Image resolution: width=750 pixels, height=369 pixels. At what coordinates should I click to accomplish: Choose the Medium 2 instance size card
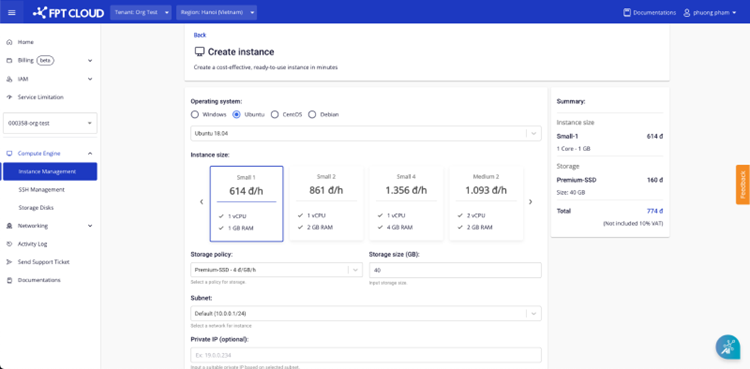click(x=486, y=203)
